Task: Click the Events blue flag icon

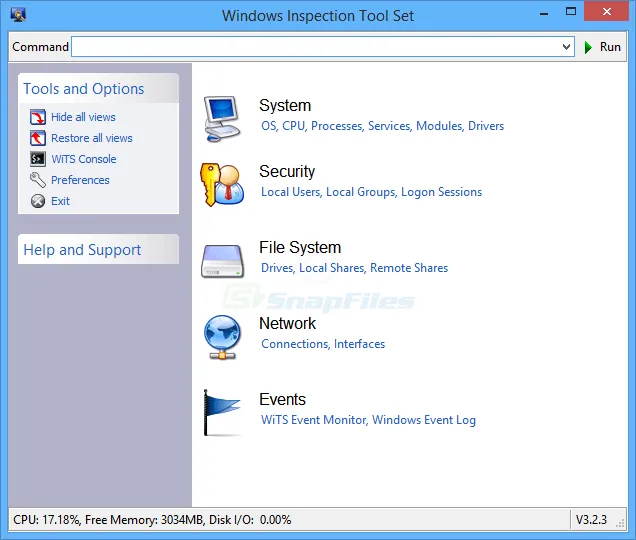Action: click(222, 411)
